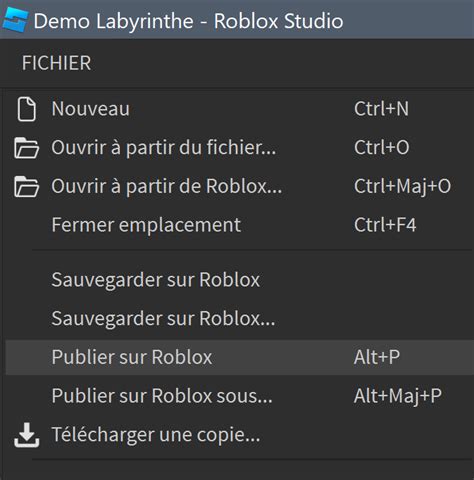Screen dimensions: 474x480
Task: Choose Nouveau to create a new place
Action: click(240, 109)
